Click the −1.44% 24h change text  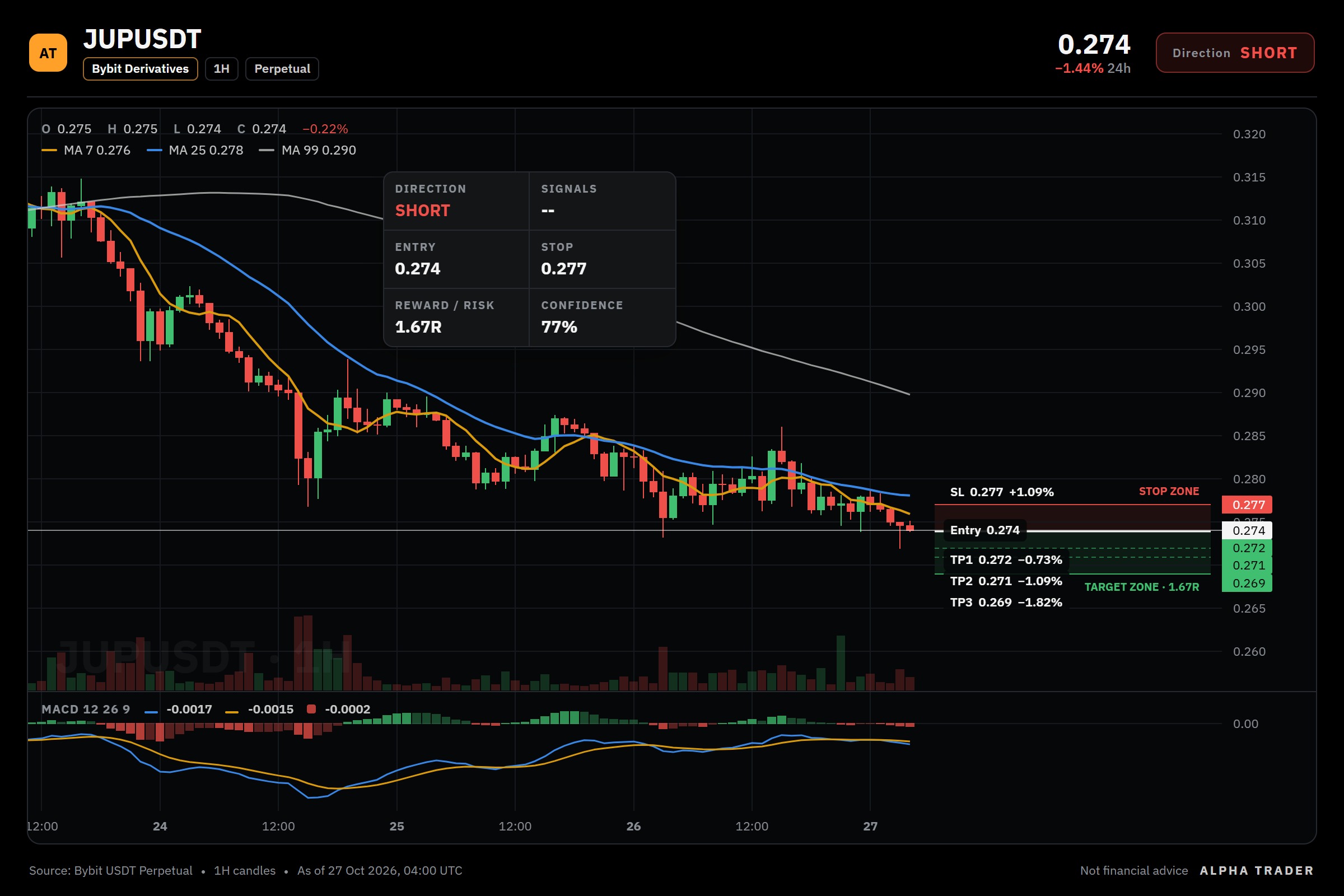point(1093,68)
